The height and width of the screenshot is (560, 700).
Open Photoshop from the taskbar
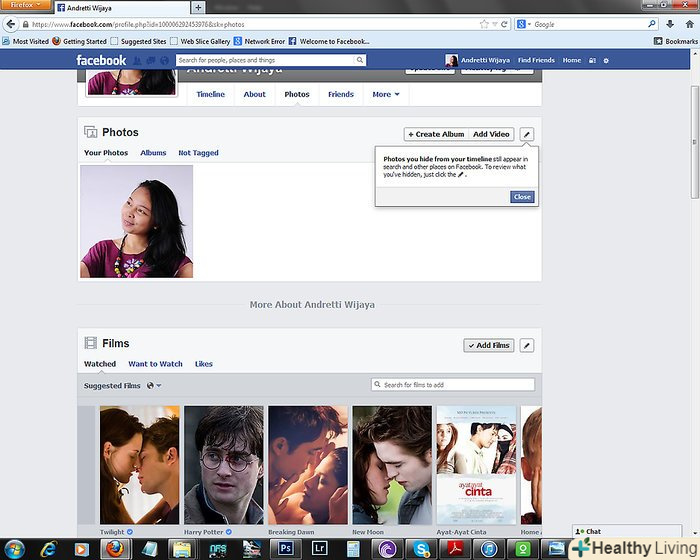[x=286, y=549]
